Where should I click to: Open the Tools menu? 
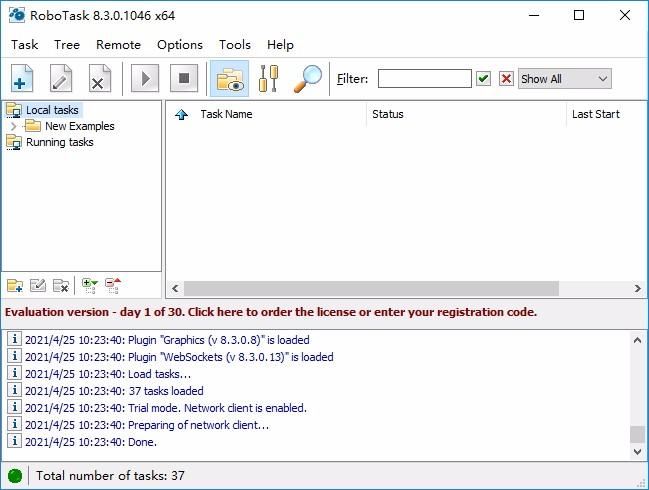pyautogui.click(x=235, y=45)
